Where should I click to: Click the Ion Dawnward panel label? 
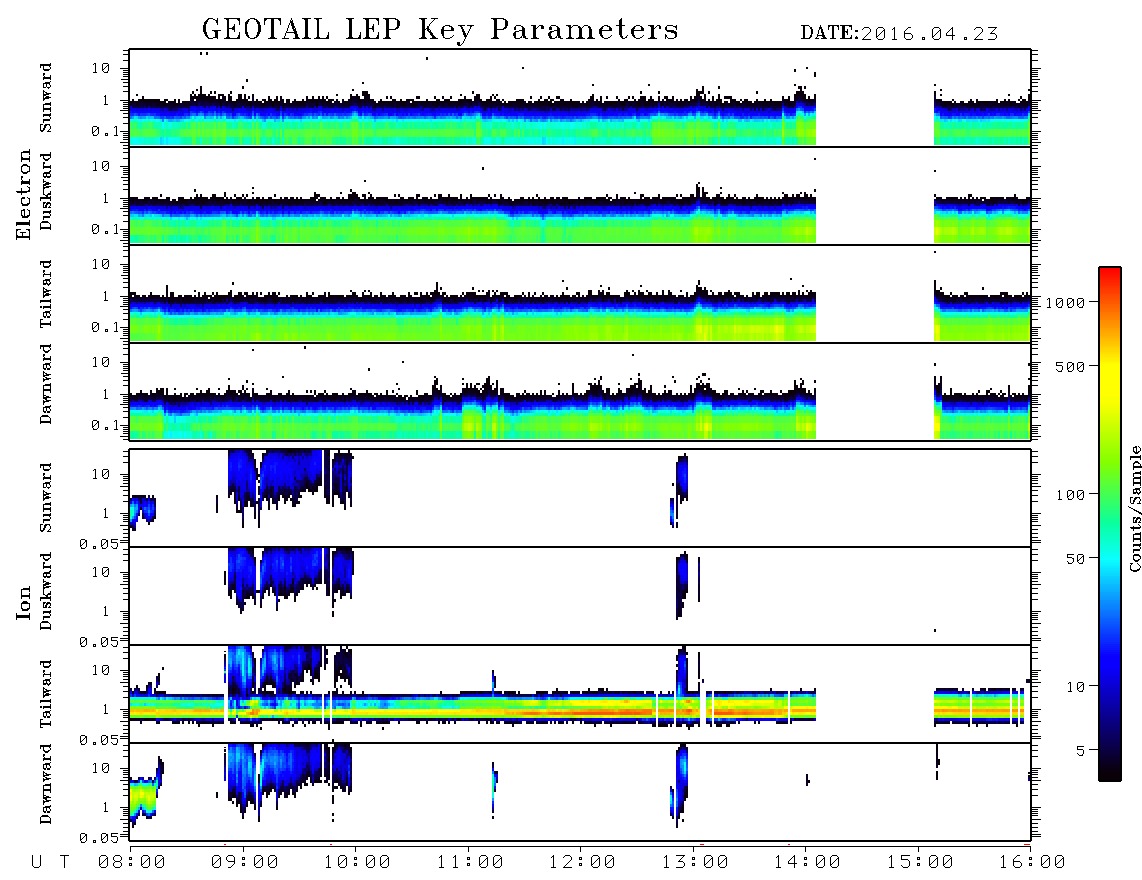click(x=46, y=784)
